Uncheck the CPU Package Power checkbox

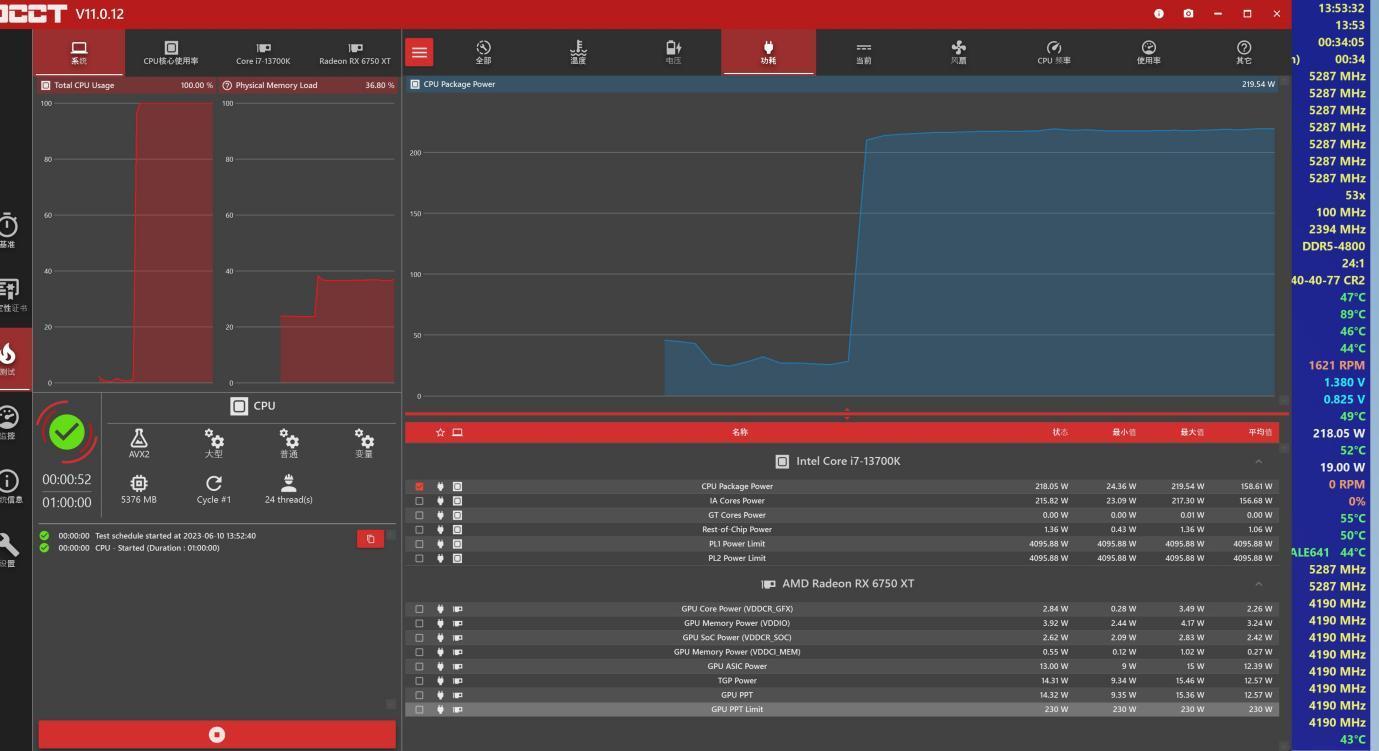pos(419,486)
